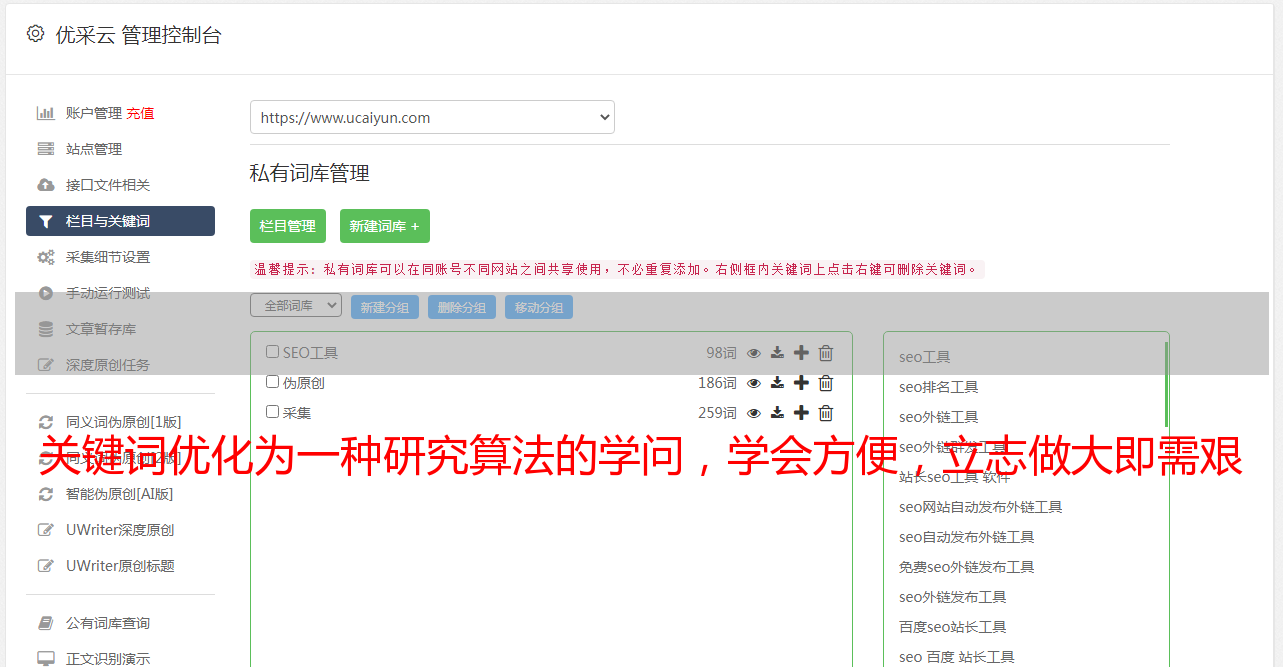Click the 新建词库 + button
Viewport: 1283px width, 667px height.
[385, 226]
